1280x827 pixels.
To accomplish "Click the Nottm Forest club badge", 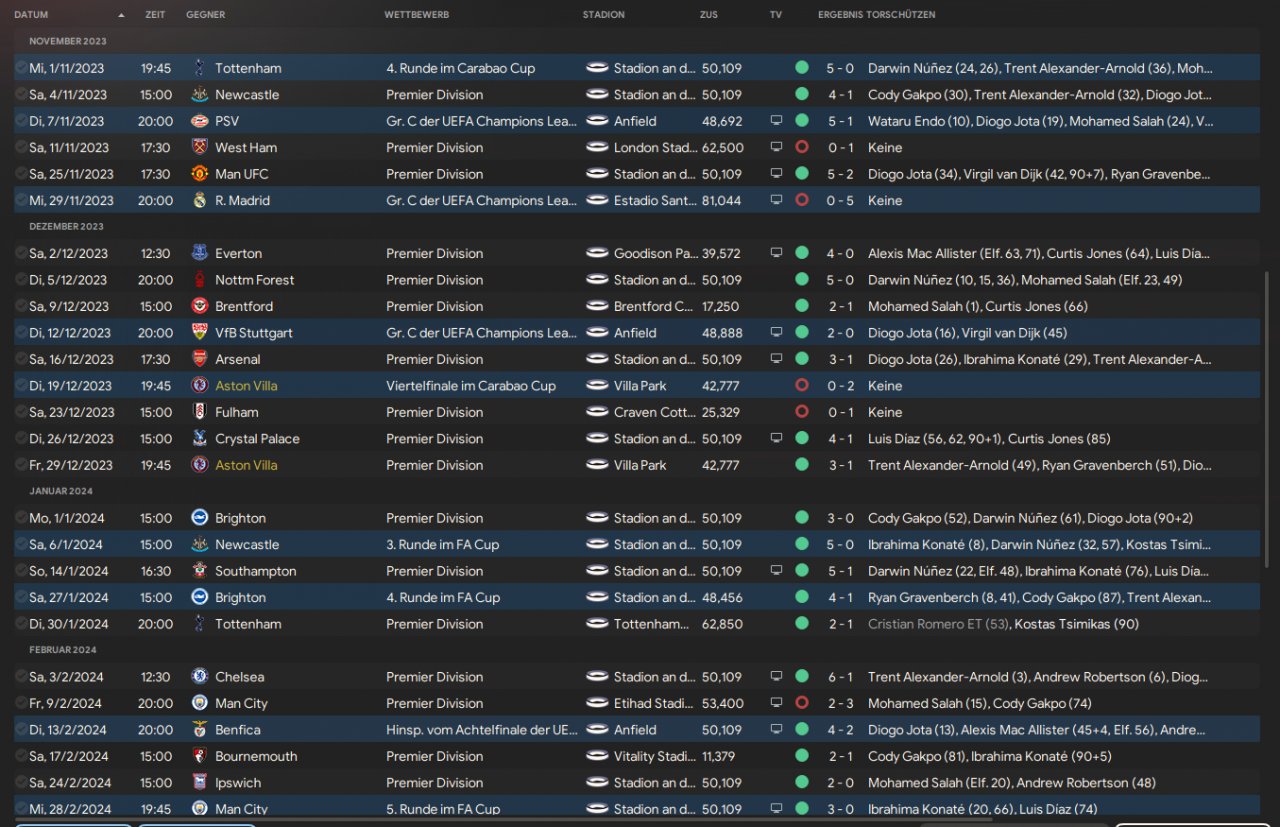I will coord(199,280).
